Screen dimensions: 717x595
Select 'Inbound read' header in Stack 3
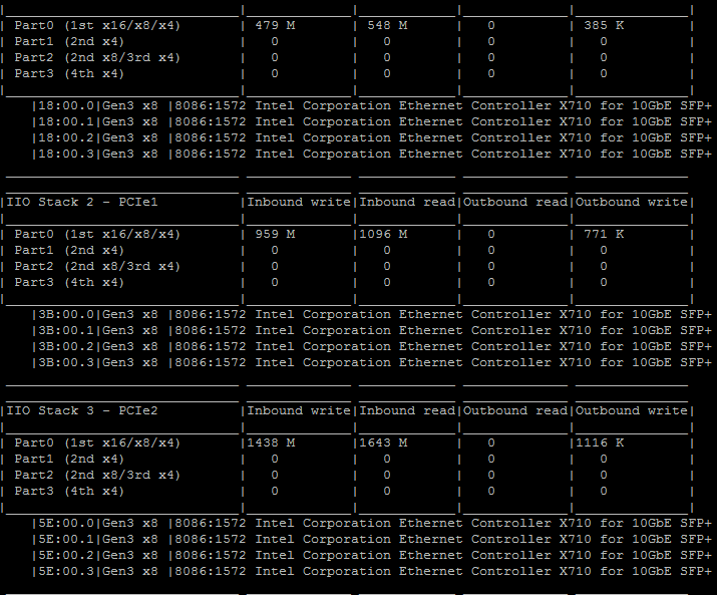point(407,411)
